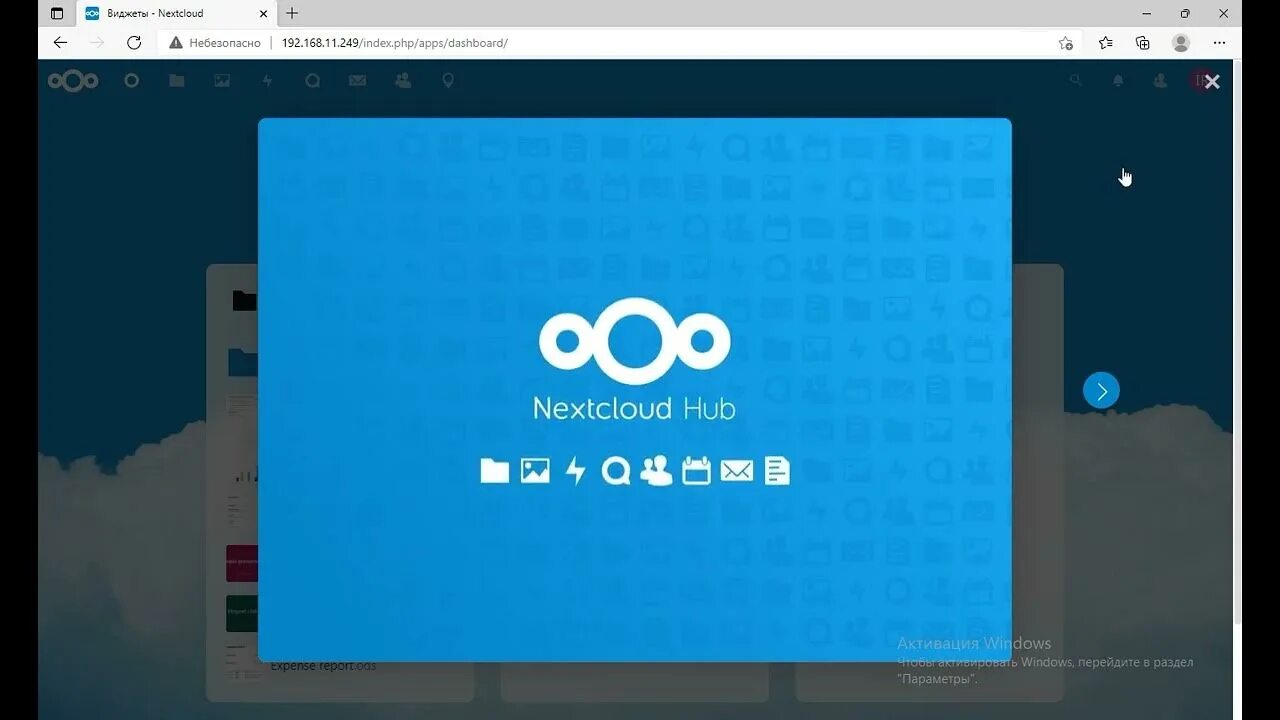
Task: Open the browser Collections icon
Action: coord(1143,43)
